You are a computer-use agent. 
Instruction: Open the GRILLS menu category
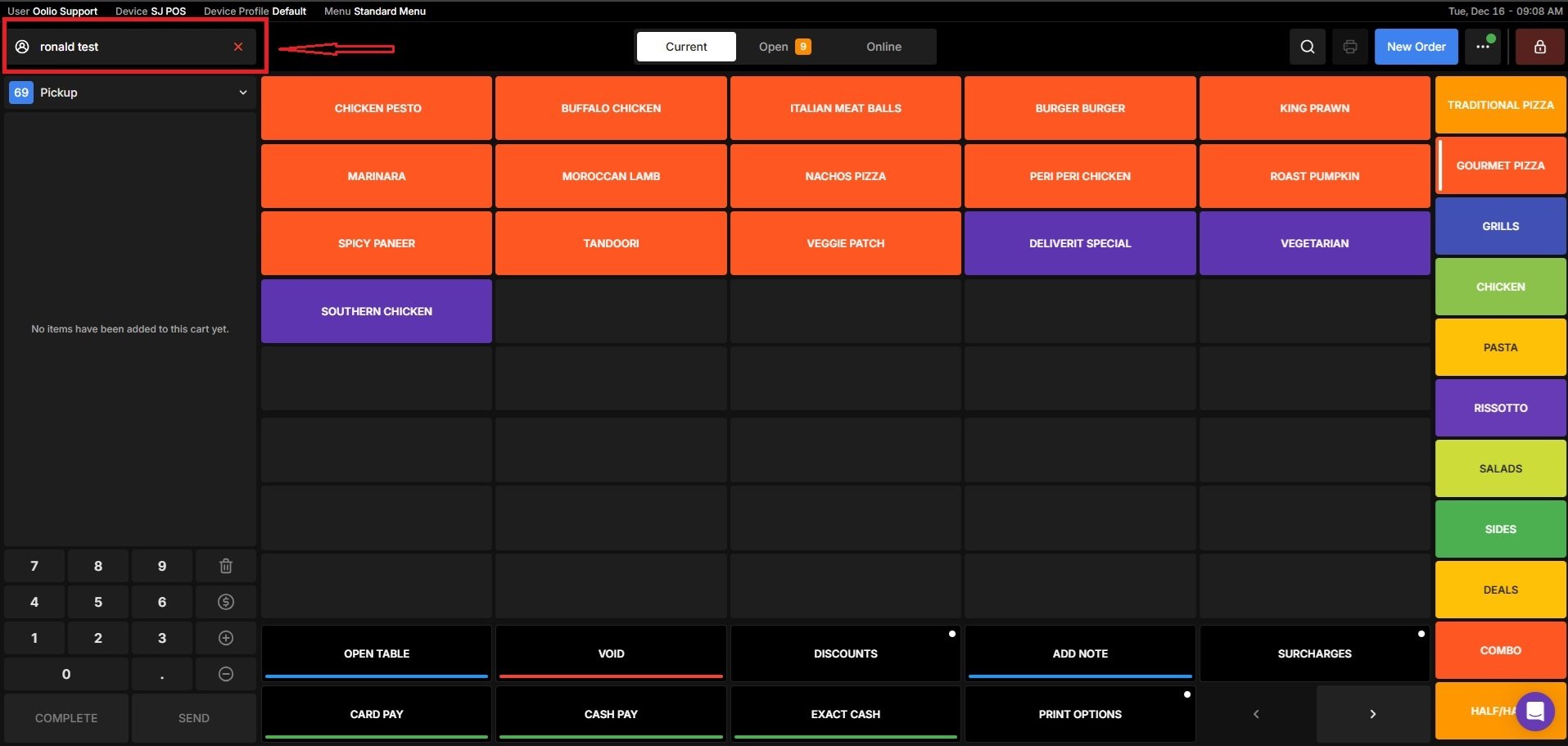[x=1499, y=226]
